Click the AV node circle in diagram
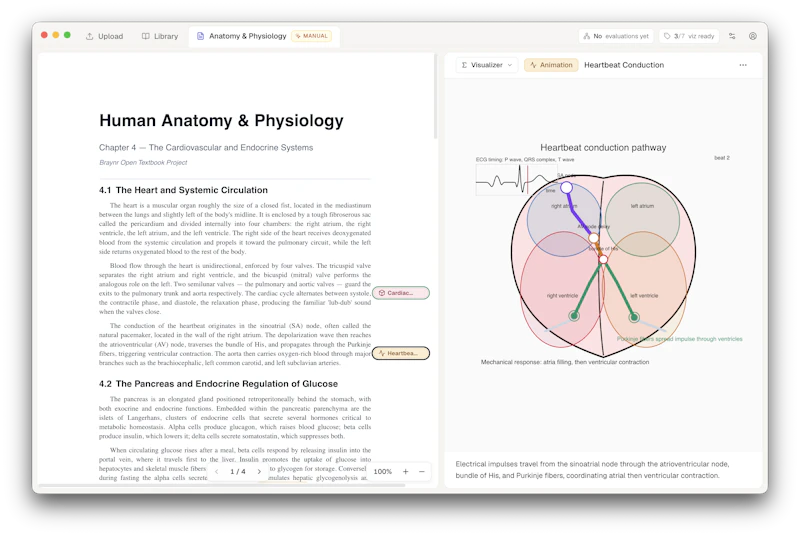The height and width of the screenshot is (536, 800). (x=593, y=238)
